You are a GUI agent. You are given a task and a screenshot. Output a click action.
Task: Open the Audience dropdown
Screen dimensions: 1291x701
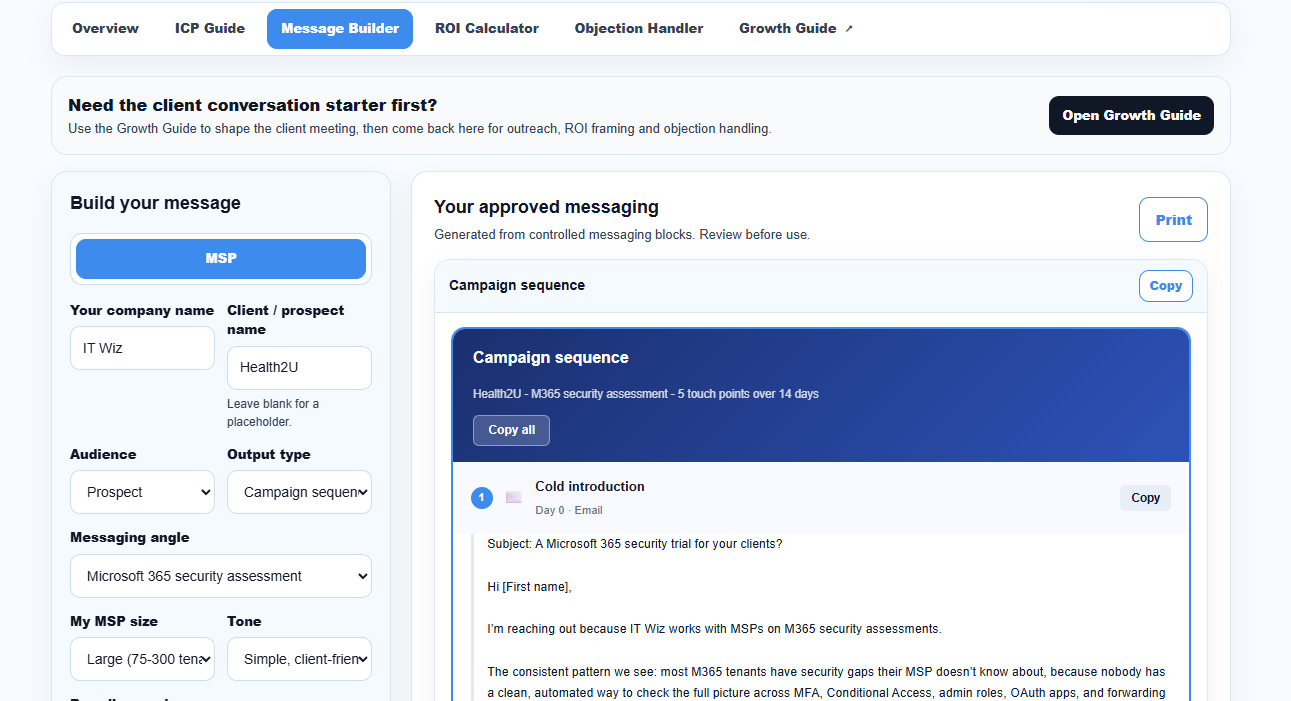142,492
